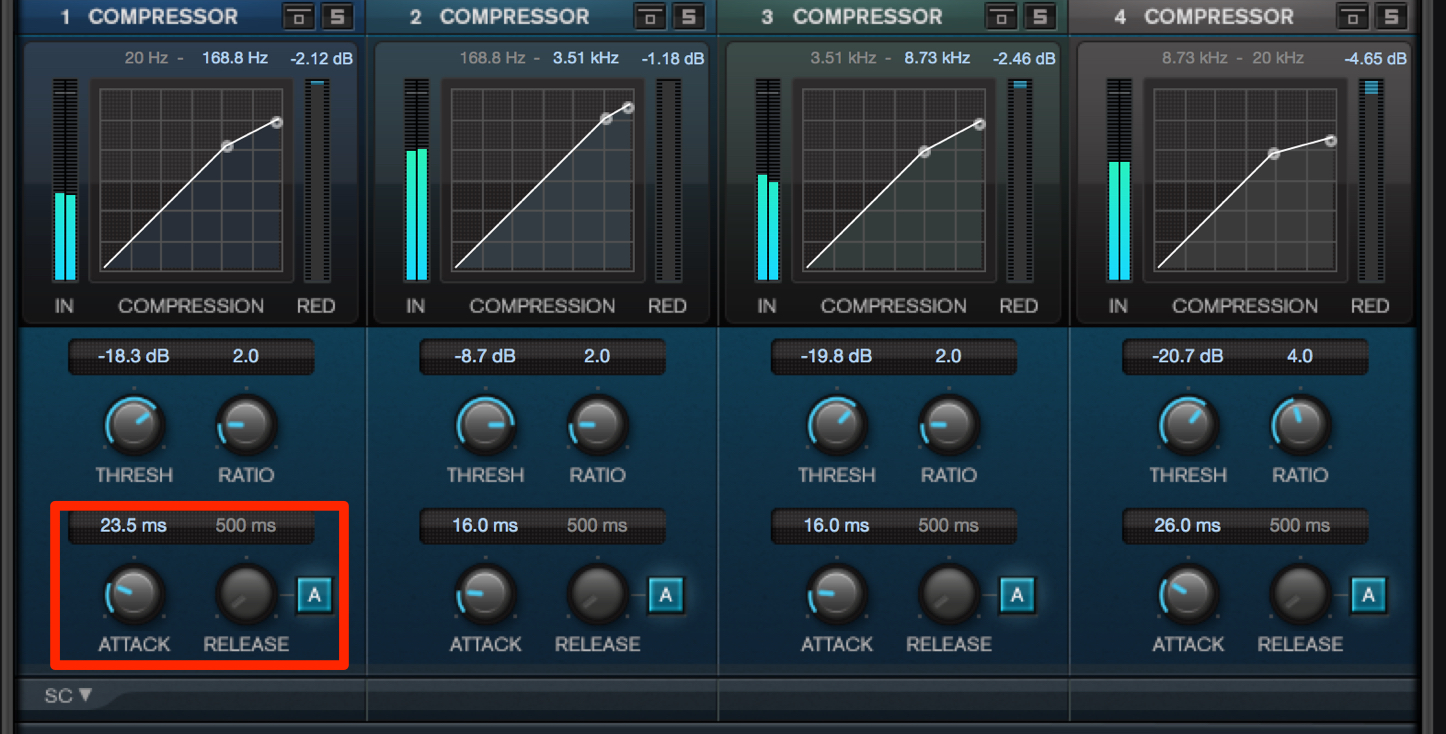Select the -19.8 dB threshold value field
This screenshot has width=1446, height=734.
[x=836, y=356]
